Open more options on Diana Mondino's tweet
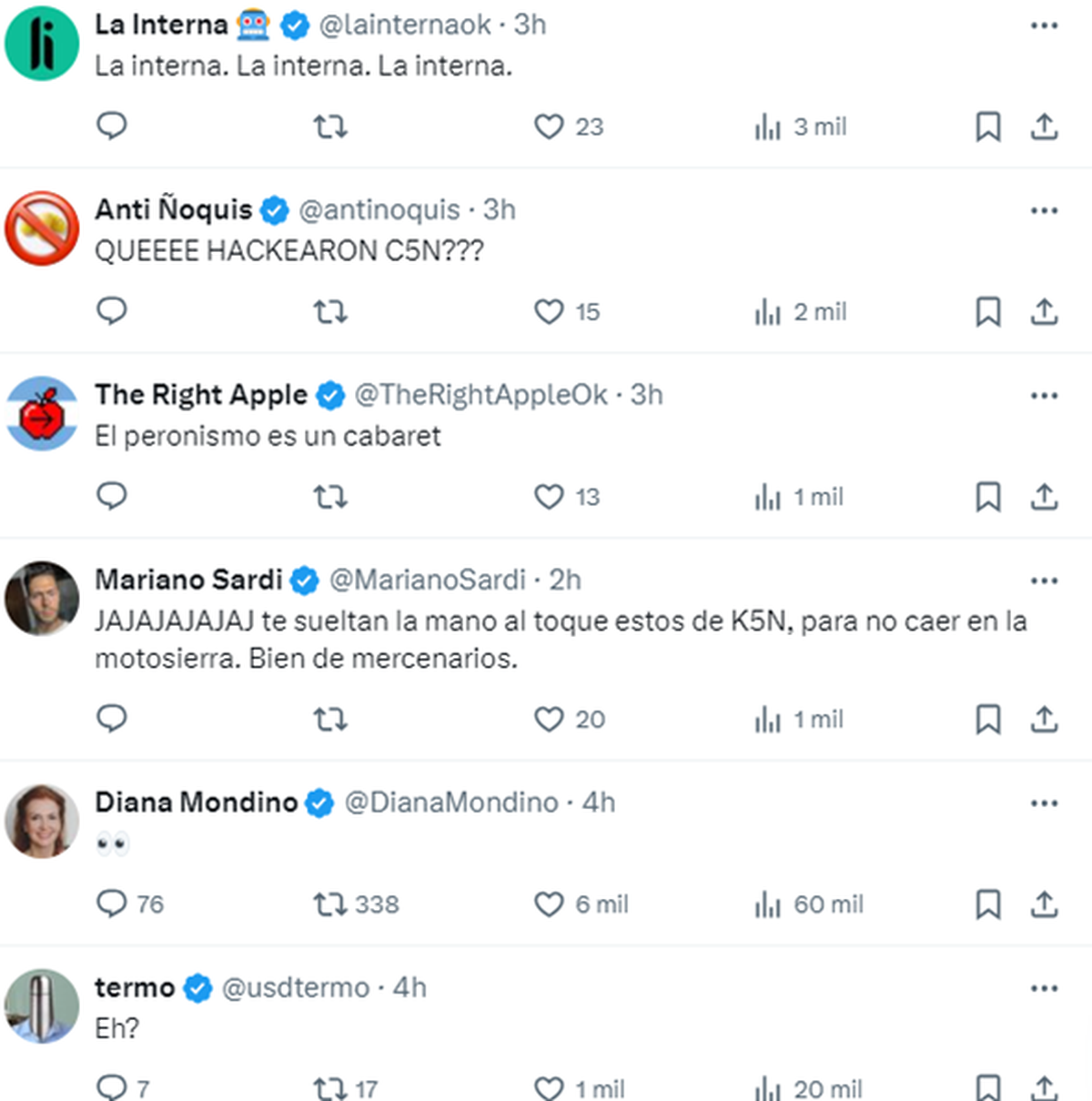Image resolution: width=1092 pixels, height=1101 pixels. [1043, 802]
